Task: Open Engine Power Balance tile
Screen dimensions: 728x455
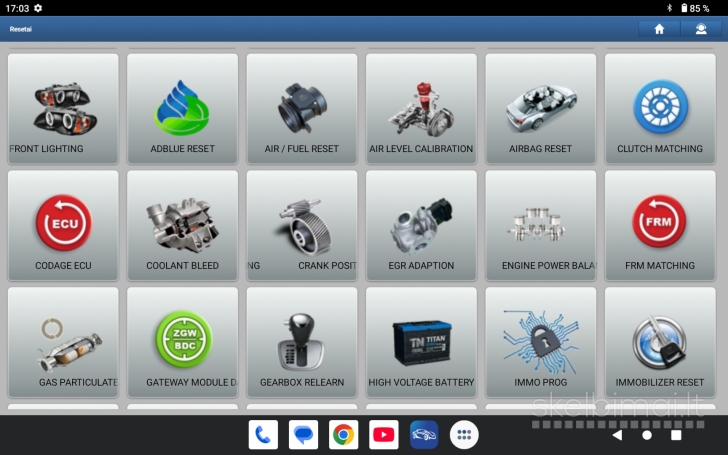Action: [540, 226]
